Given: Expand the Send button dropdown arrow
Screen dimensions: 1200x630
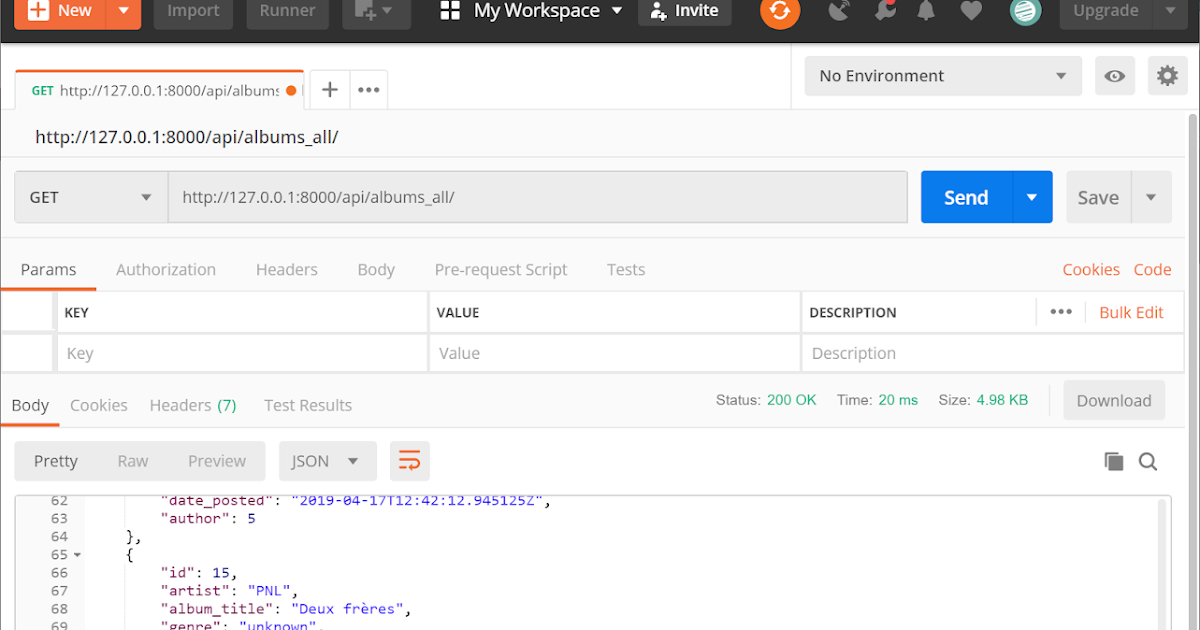Looking at the screenshot, I should pyautogui.click(x=1032, y=197).
